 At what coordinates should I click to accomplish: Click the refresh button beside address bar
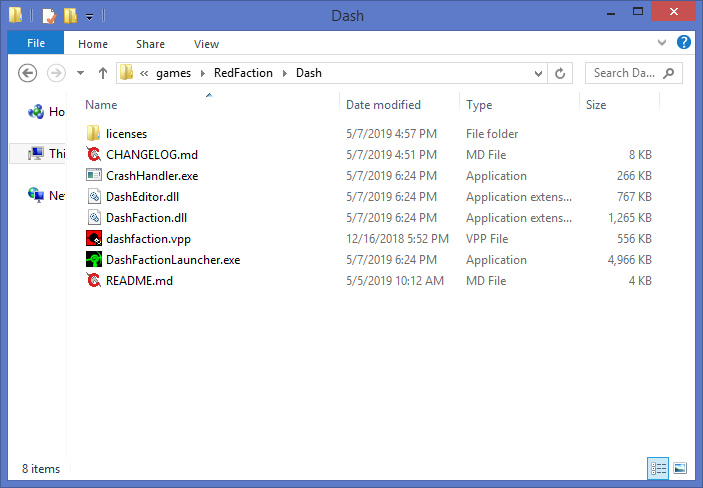(x=560, y=73)
